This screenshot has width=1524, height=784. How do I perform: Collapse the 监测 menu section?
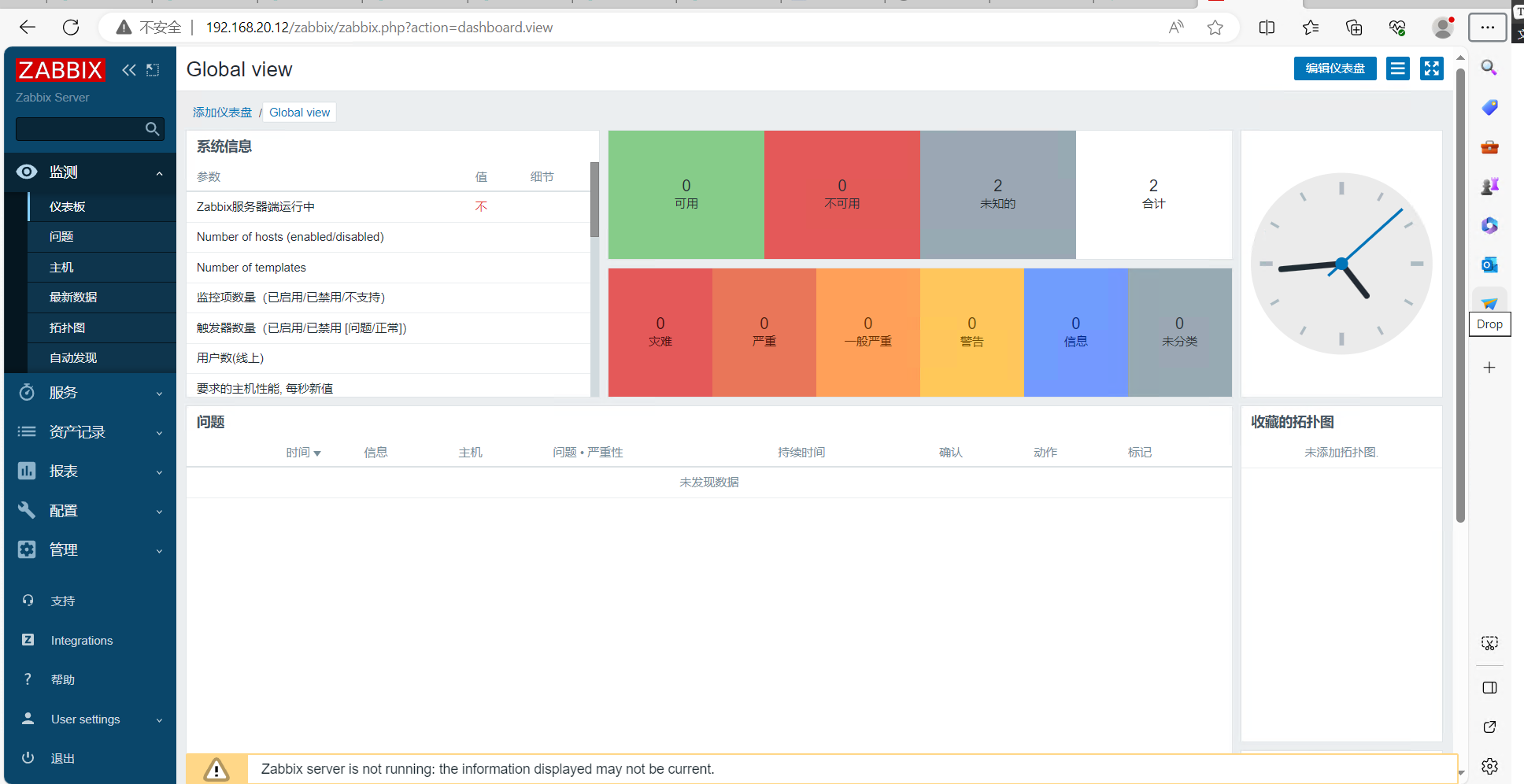tap(160, 173)
